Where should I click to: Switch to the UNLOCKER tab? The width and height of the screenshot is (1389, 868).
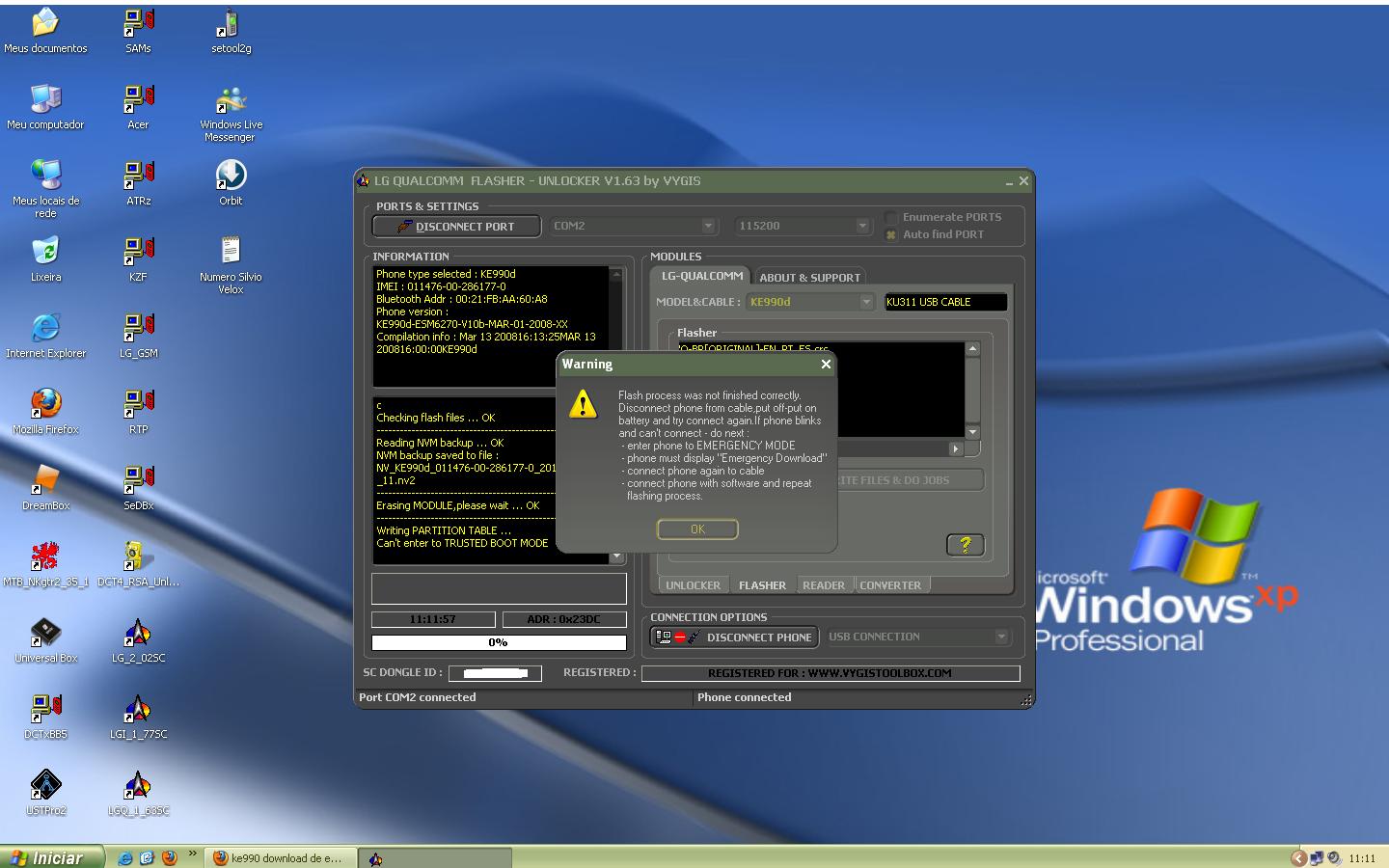[693, 585]
